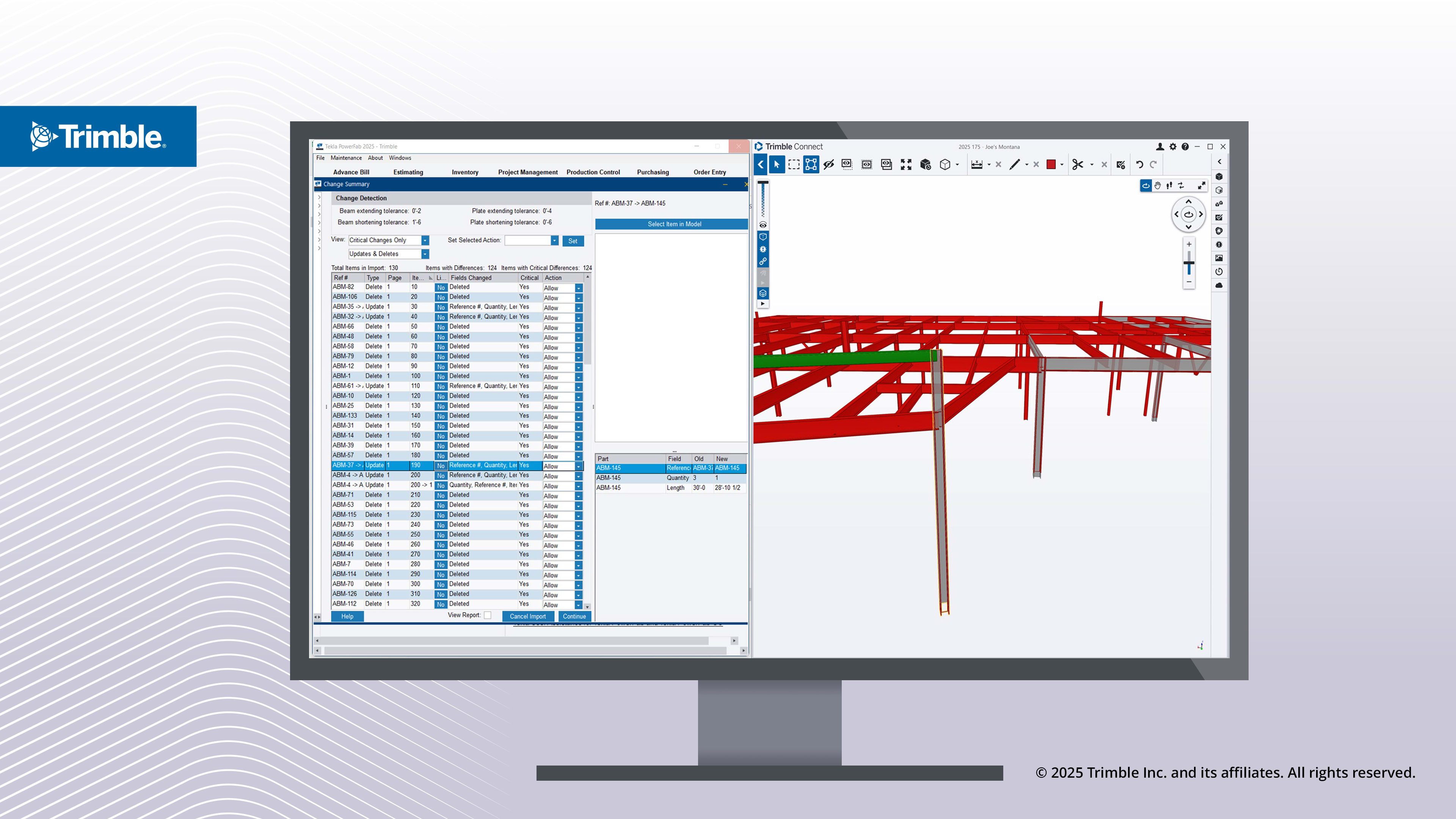Screen dimensions: 1456x819
Task: Open the Updates & Deletes filter dropdown
Action: coord(425,254)
